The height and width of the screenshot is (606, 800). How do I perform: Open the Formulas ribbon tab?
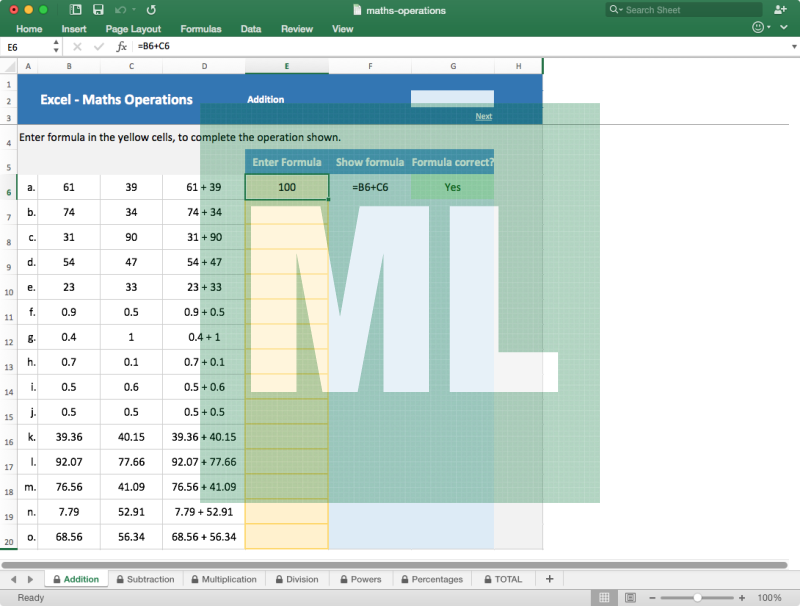(200, 29)
